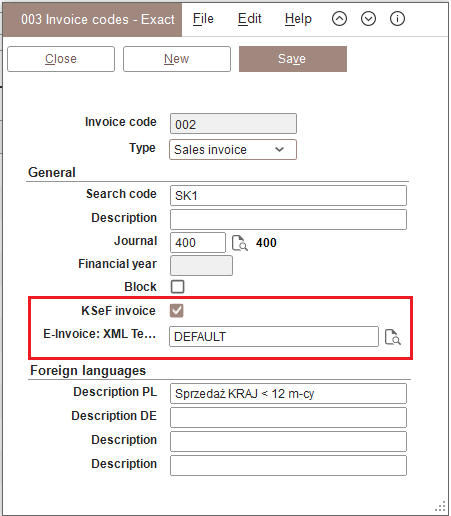The image size is (451, 516).
Task: Click the Description PL input field
Action: pos(288,394)
